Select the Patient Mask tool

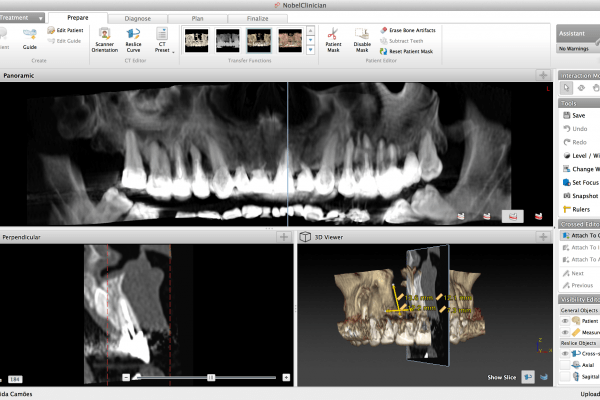(x=334, y=38)
